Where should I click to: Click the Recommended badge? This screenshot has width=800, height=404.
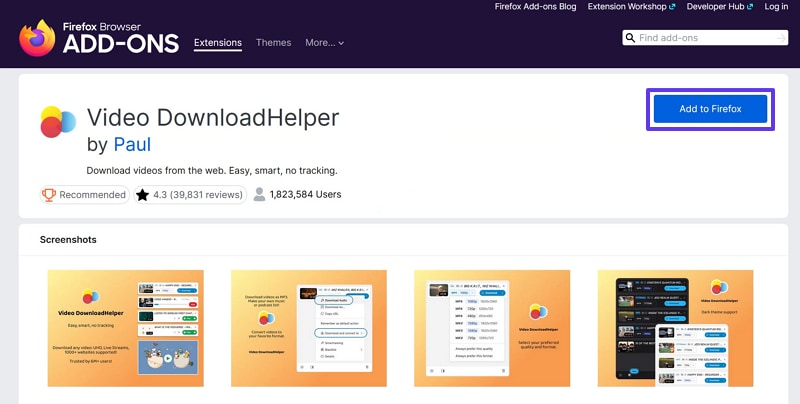point(85,195)
